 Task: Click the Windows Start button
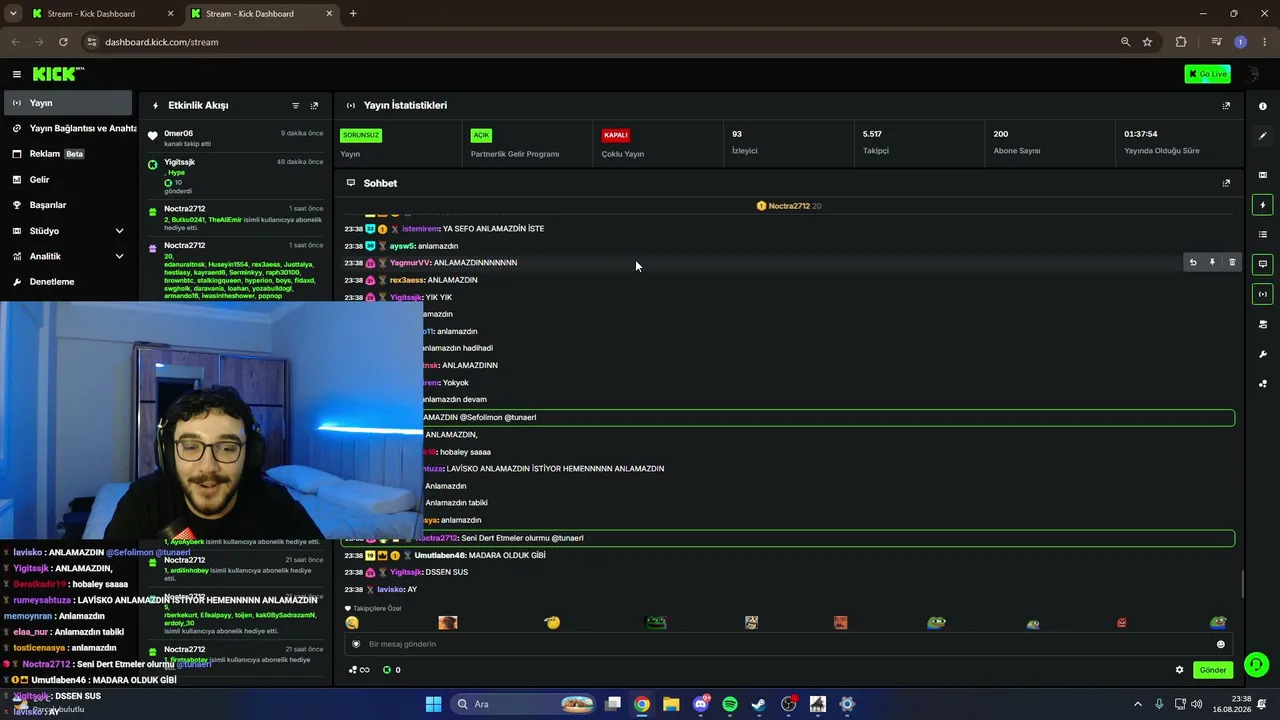(x=433, y=704)
